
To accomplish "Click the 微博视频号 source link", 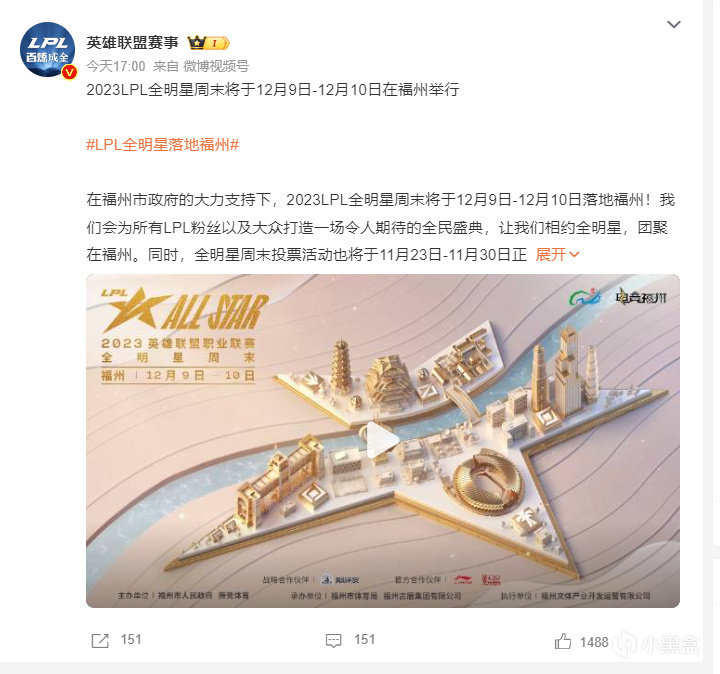I will coord(216,66).
